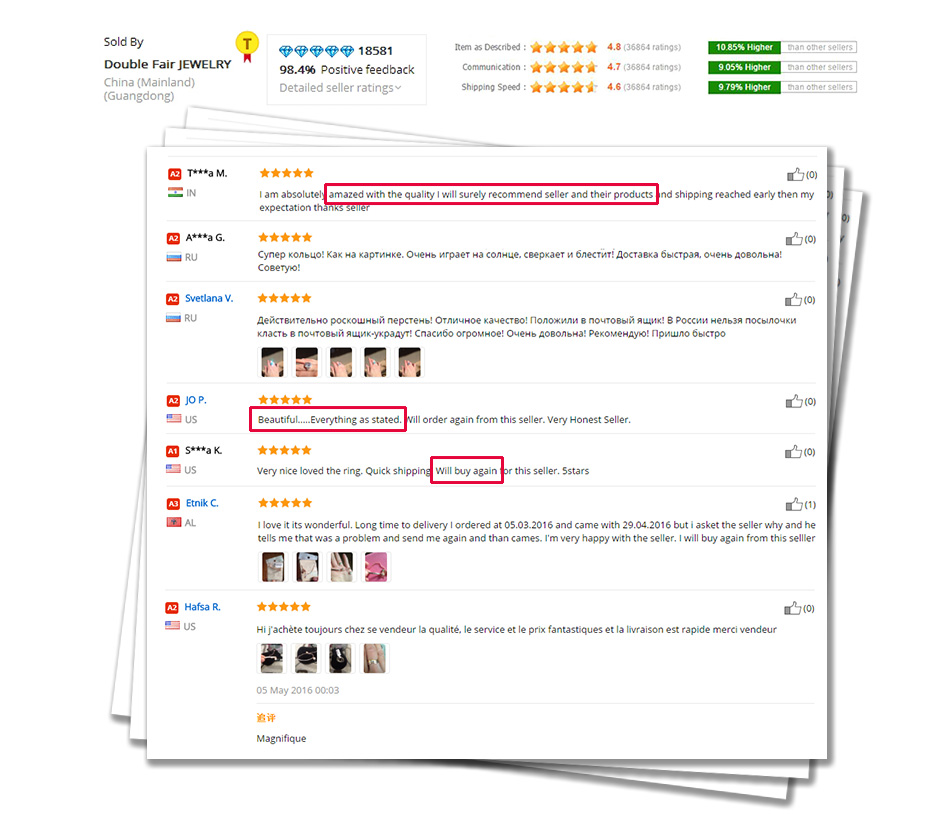This screenshot has height=814, width=950.
Task: Open Svetlana V. reviewer profile
Action: pos(209,298)
